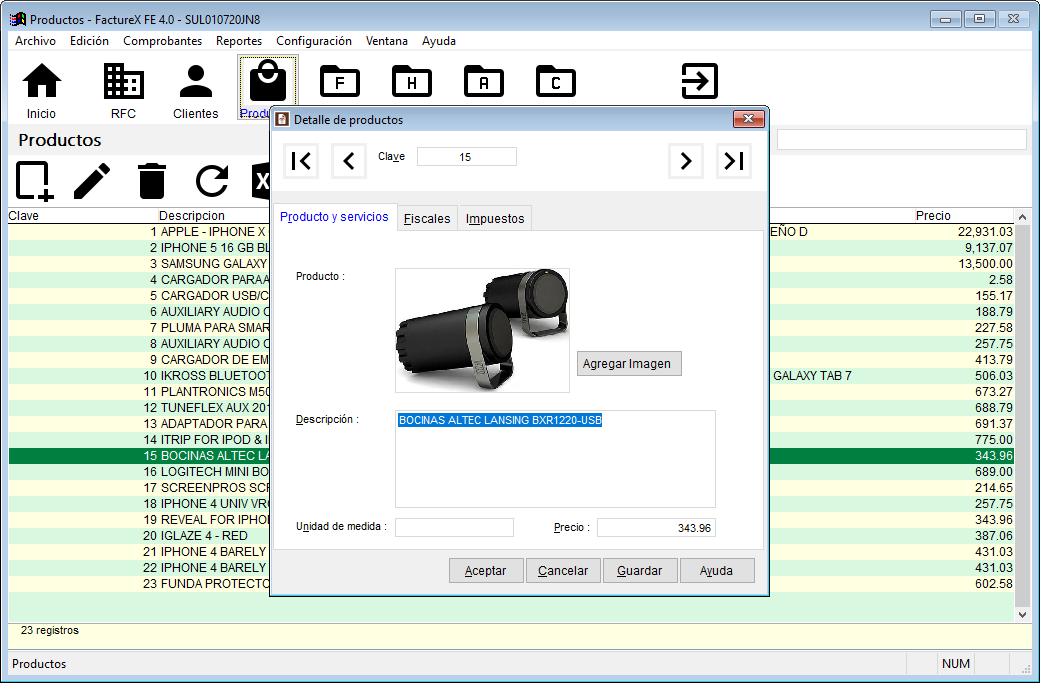This screenshot has height=683, width=1040.
Task: Open the RFC building icon
Action: (123, 90)
